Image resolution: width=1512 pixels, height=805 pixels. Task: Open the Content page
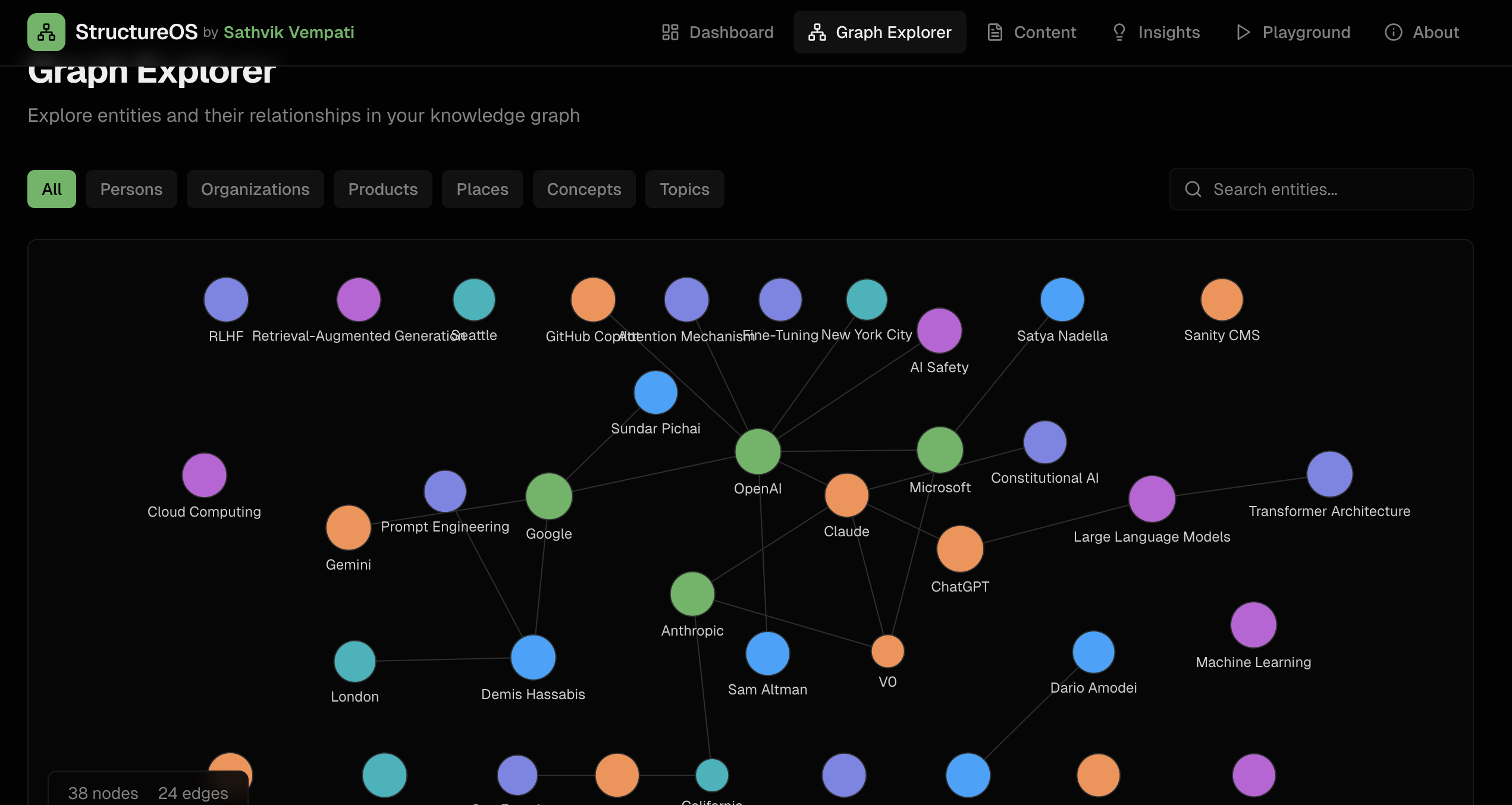[1032, 32]
